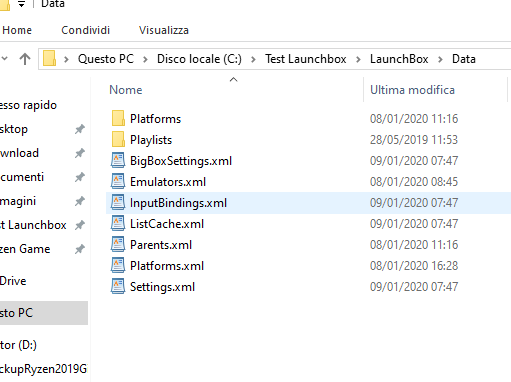Click the BigBoxSettings.xml file icon

tap(118, 161)
